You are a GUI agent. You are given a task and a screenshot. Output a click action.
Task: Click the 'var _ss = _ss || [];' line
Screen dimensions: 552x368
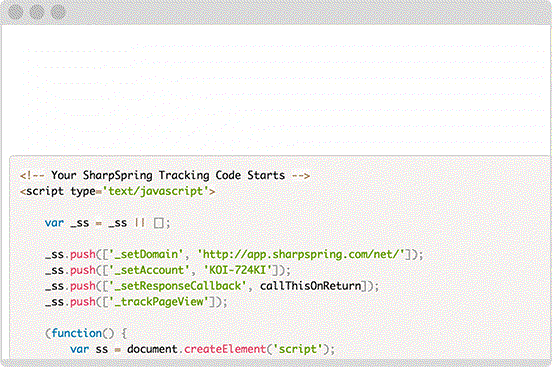(108, 223)
